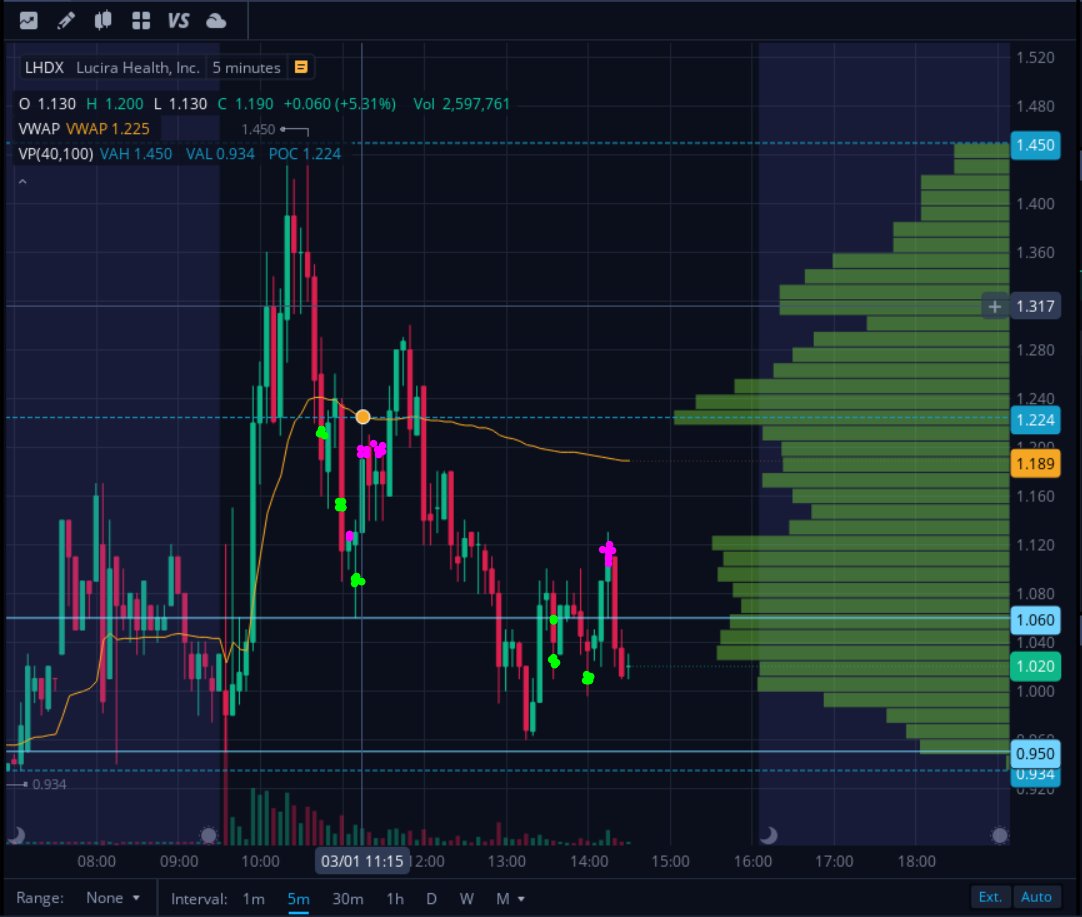Screen dimensions: 1082x917
Task: Open the candlestick style icon
Action: click(103, 21)
